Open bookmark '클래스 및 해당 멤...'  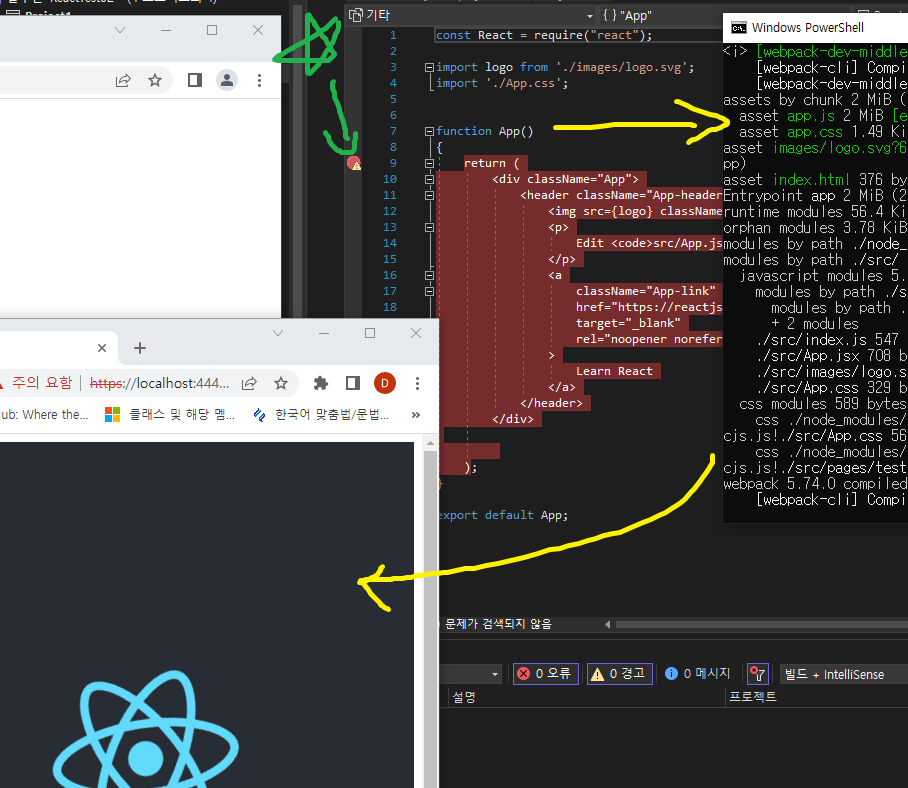coord(170,415)
